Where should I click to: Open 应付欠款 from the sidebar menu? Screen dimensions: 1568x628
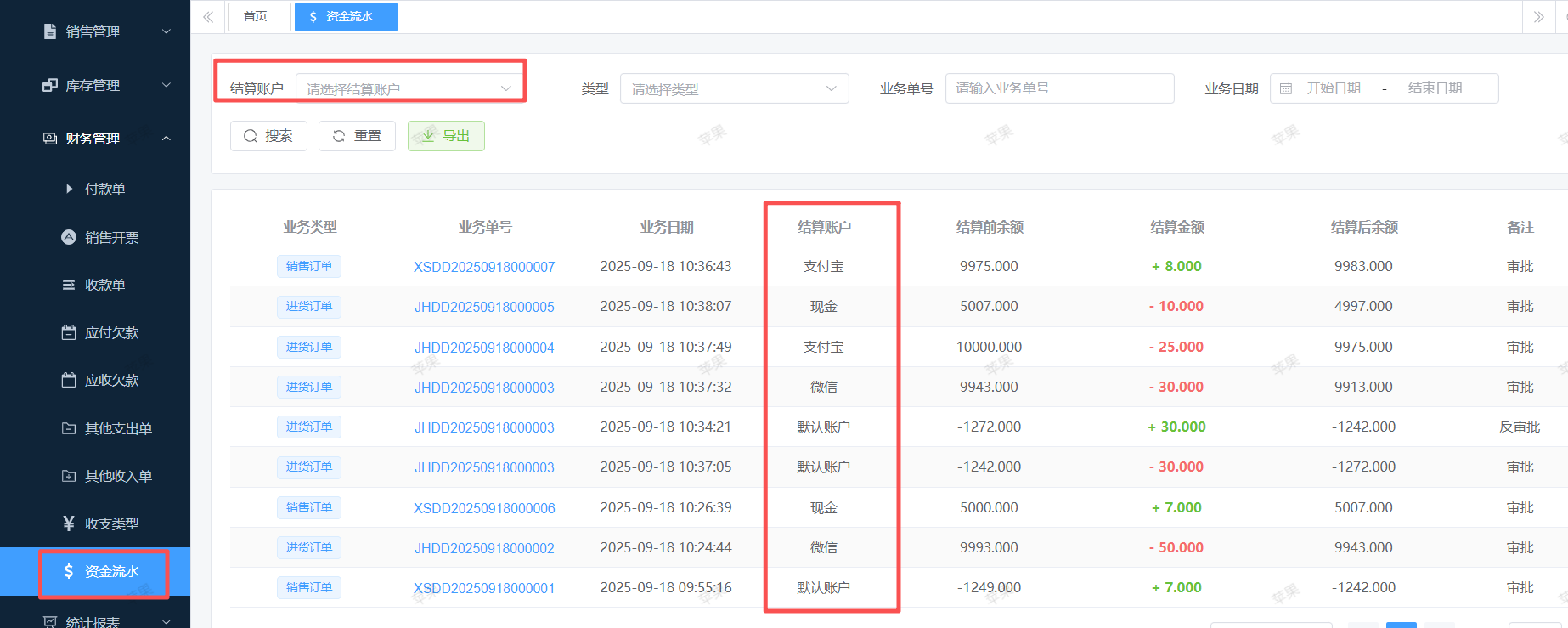point(111,332)
